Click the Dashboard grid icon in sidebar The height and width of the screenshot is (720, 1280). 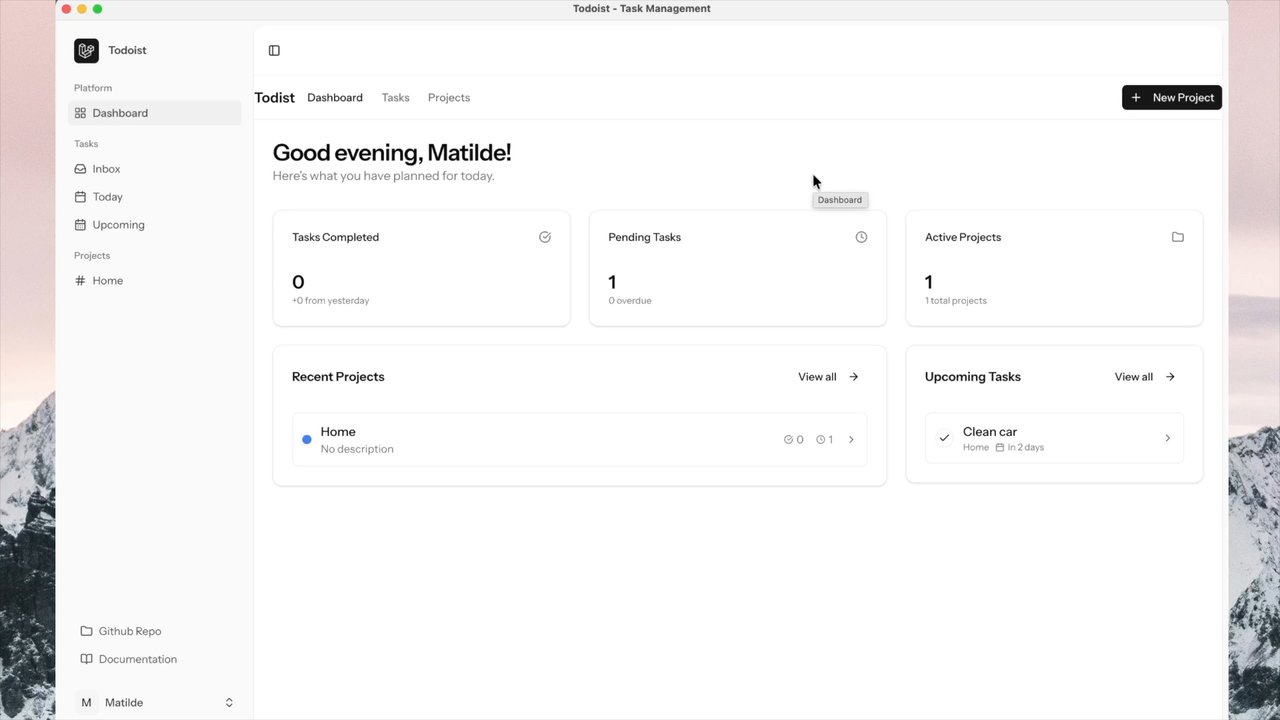pos(80,113)
